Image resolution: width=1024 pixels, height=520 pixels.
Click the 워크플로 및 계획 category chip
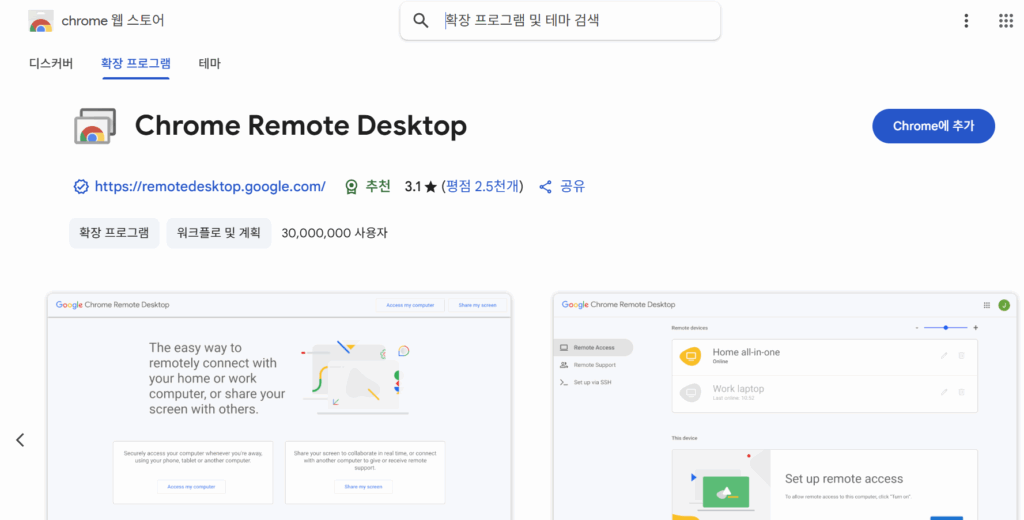click(219, 233)
